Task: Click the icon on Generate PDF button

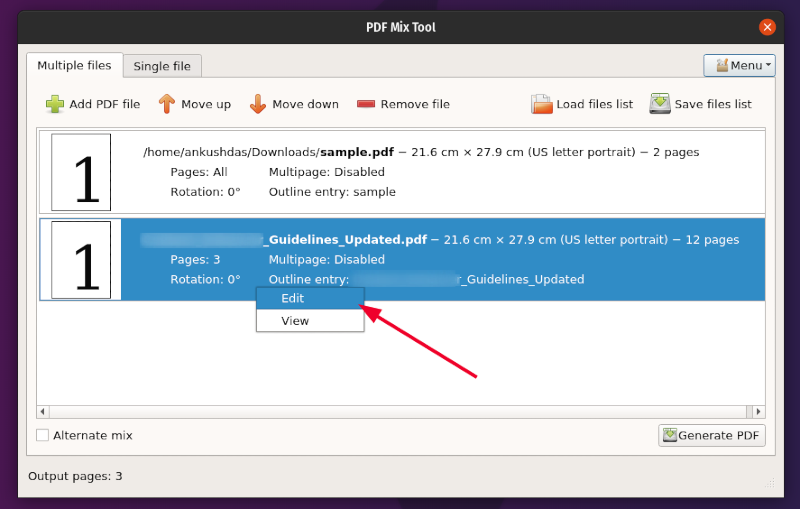Action: click(669, 435)
